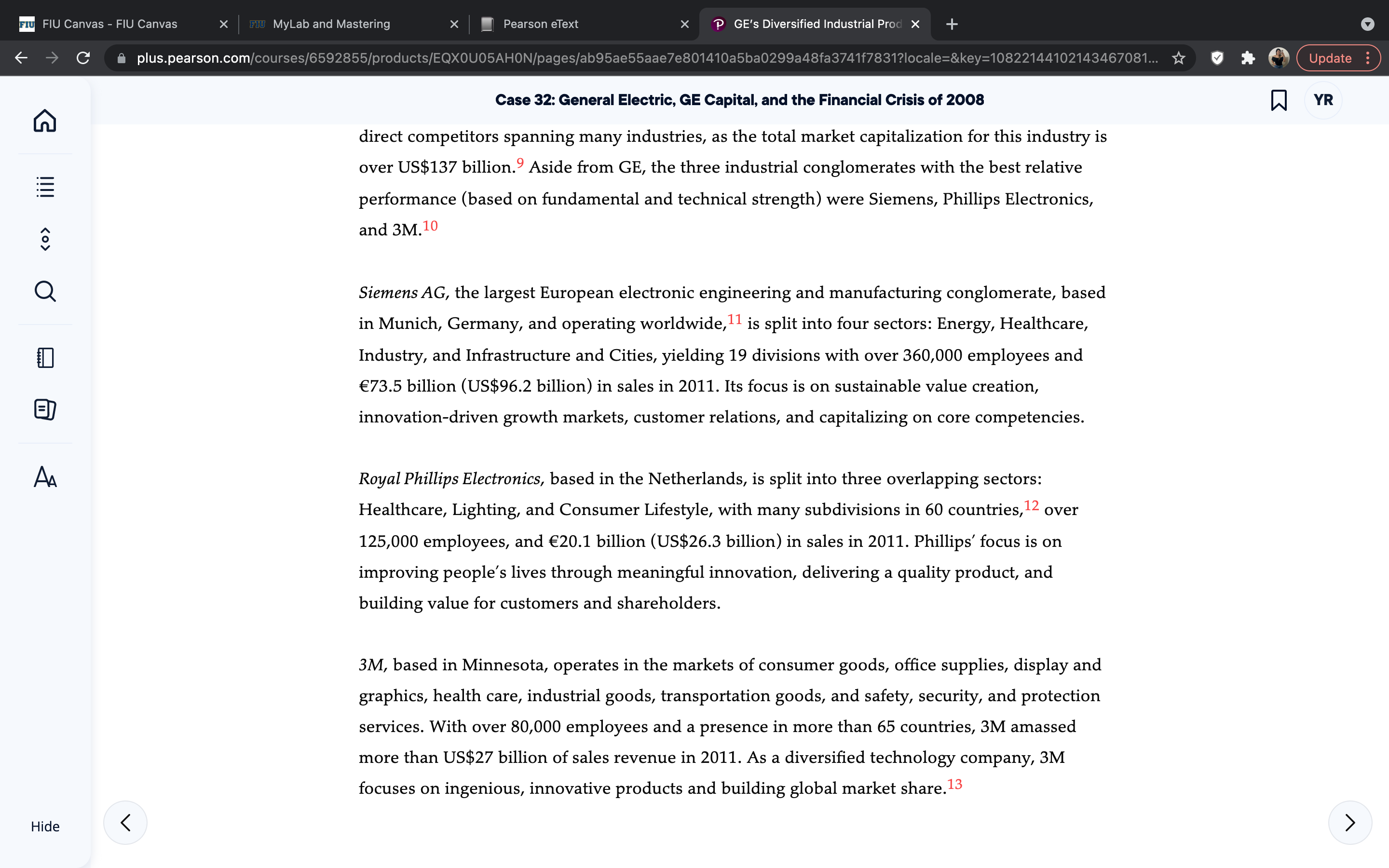Open the notebook icon in sidebar
1389x868 pixels.
45,358
